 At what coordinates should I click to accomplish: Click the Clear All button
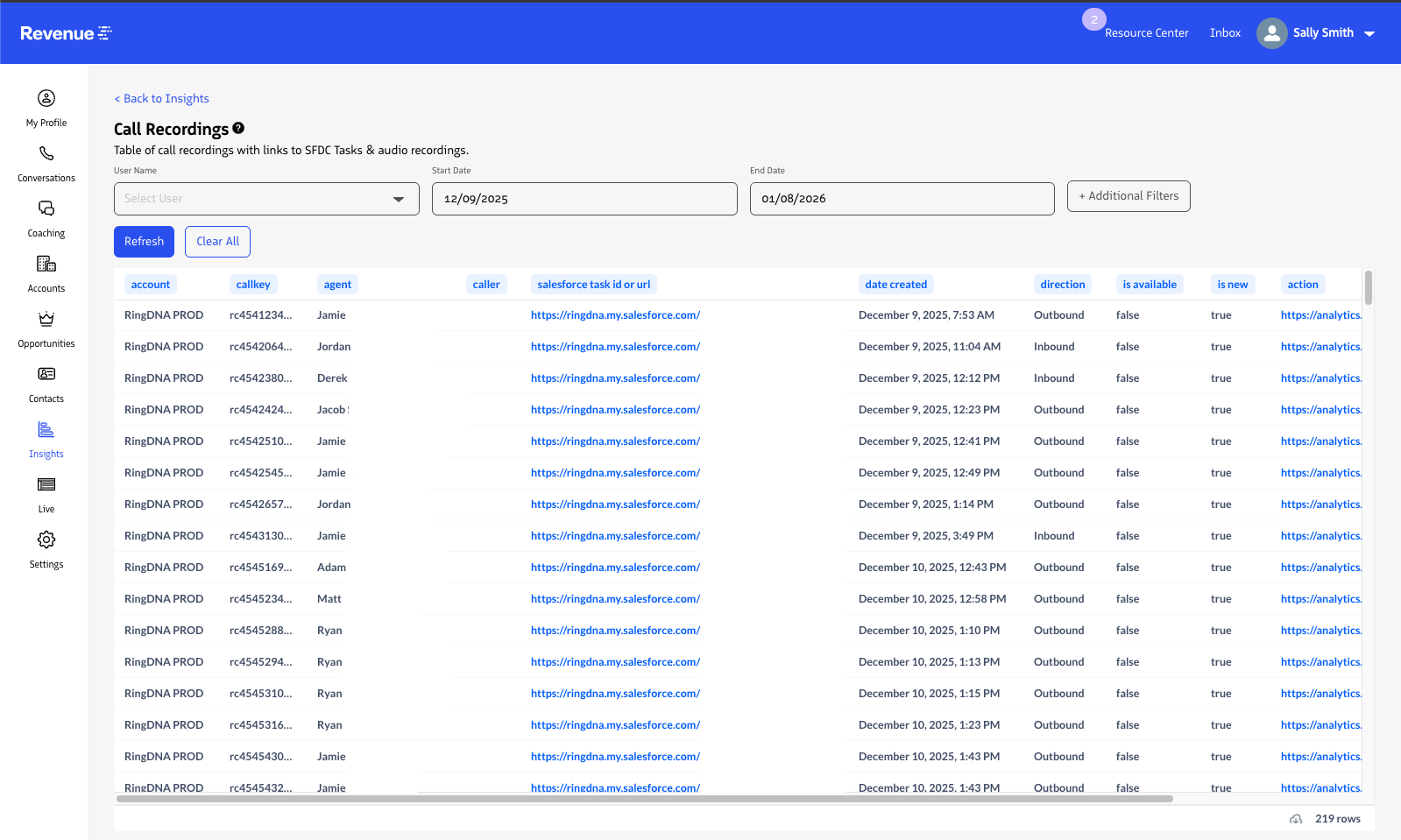217,242
